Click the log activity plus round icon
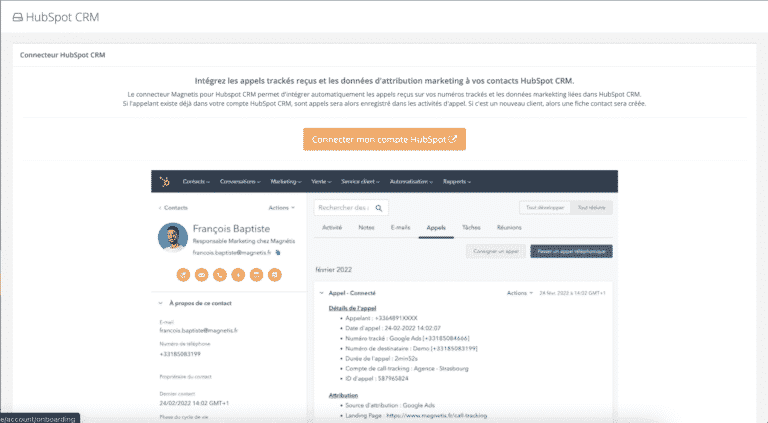The image size is (768, 423). click(238, 275)
